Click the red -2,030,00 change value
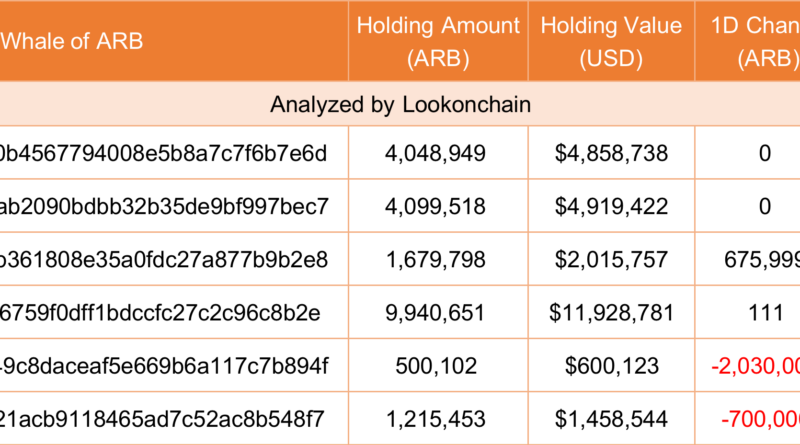Image resolution: width=800 pixels, height=445 pixels. coord(755,366)
